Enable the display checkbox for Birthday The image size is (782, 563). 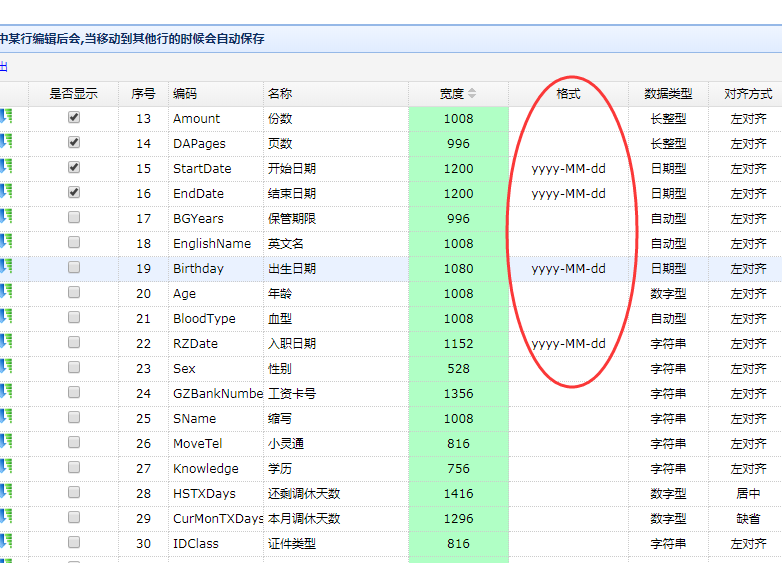(x=74, y=268)
